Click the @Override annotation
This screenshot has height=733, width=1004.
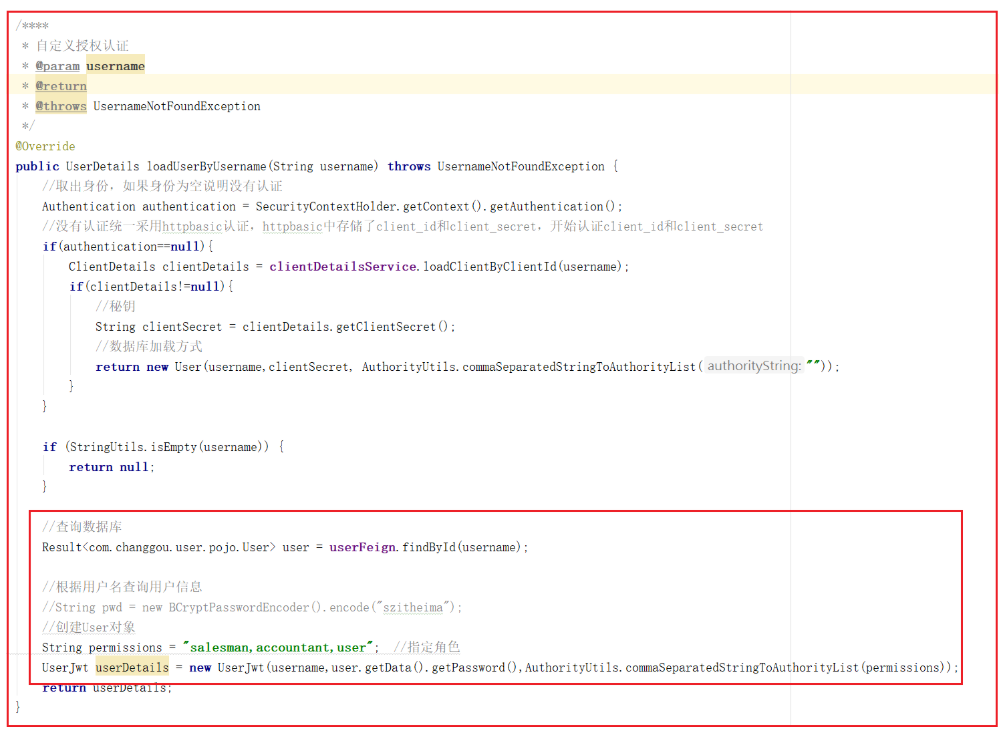pos(45,147)
